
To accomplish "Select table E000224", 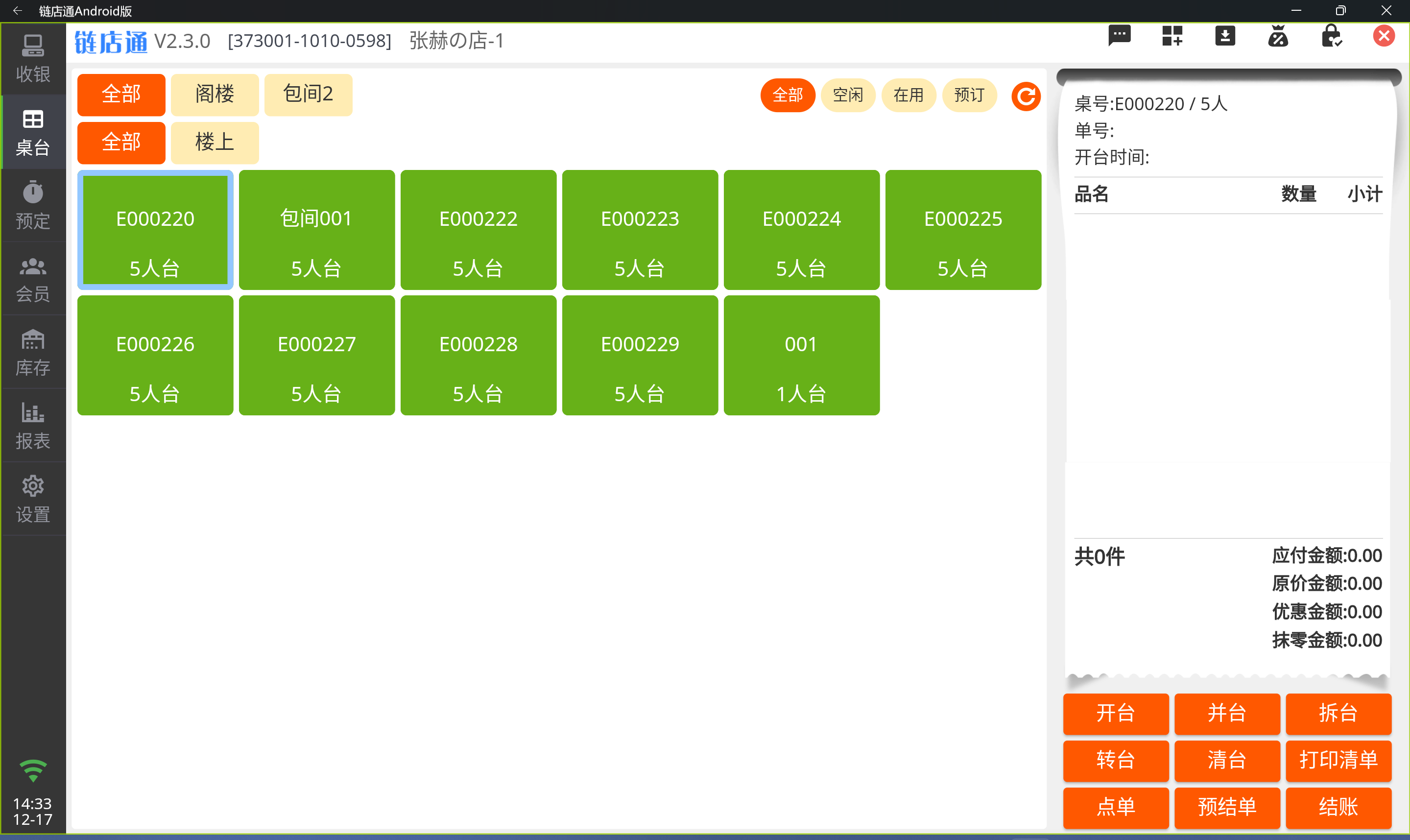I will [x=801, y=230].
